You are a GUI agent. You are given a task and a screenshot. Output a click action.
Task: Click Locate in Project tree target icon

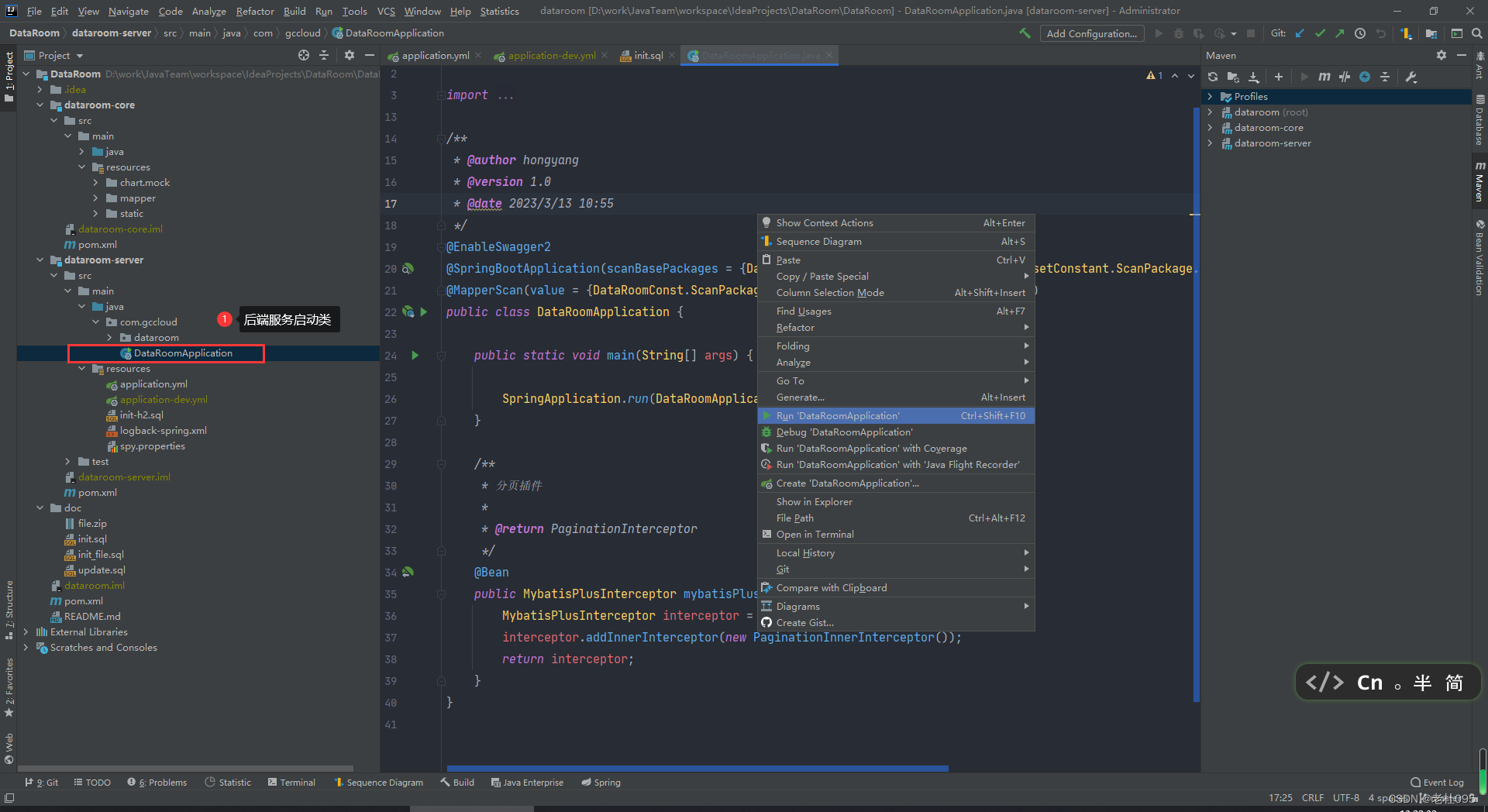pos(304,55)
